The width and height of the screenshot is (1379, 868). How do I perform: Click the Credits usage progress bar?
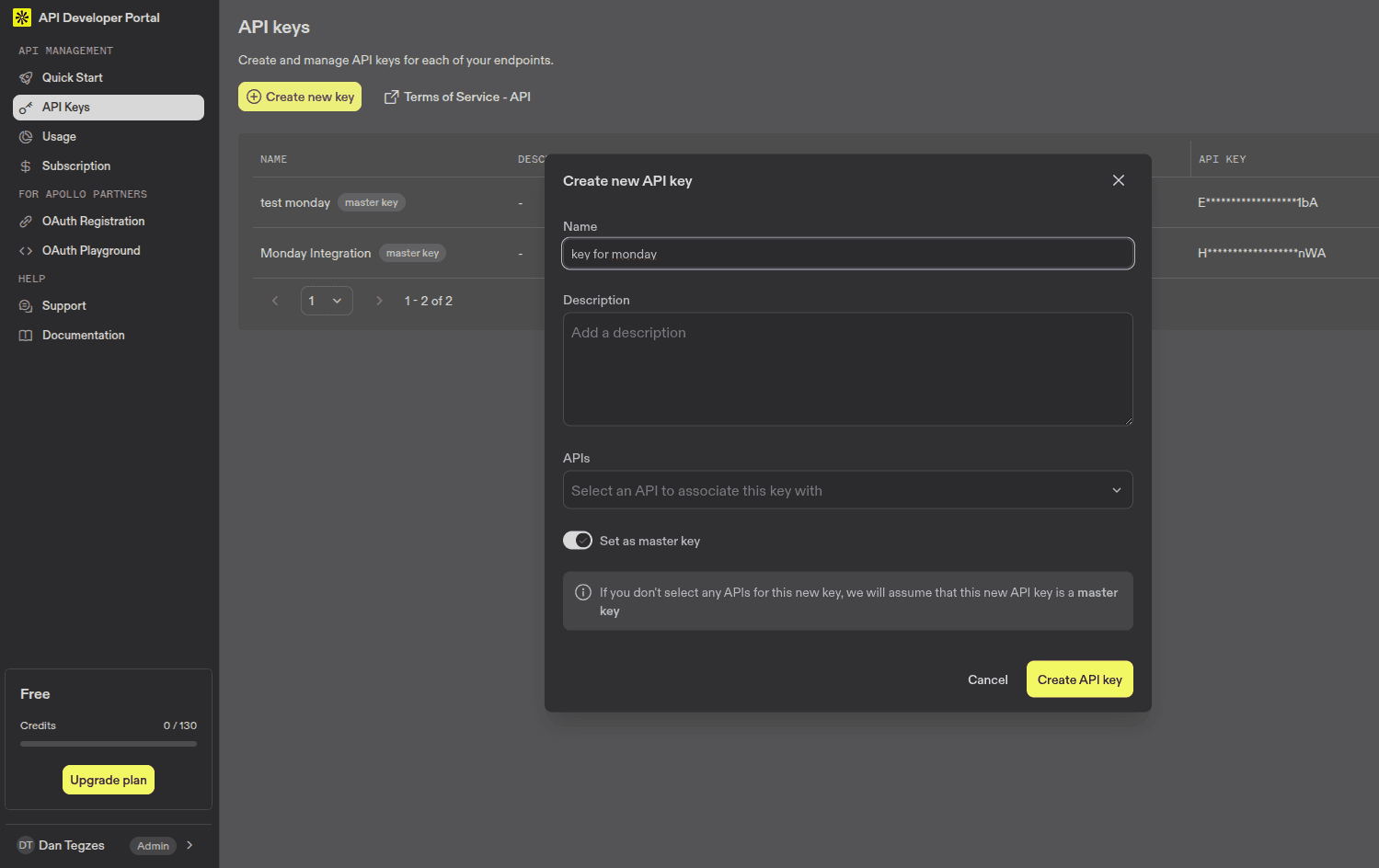[108, 743]
